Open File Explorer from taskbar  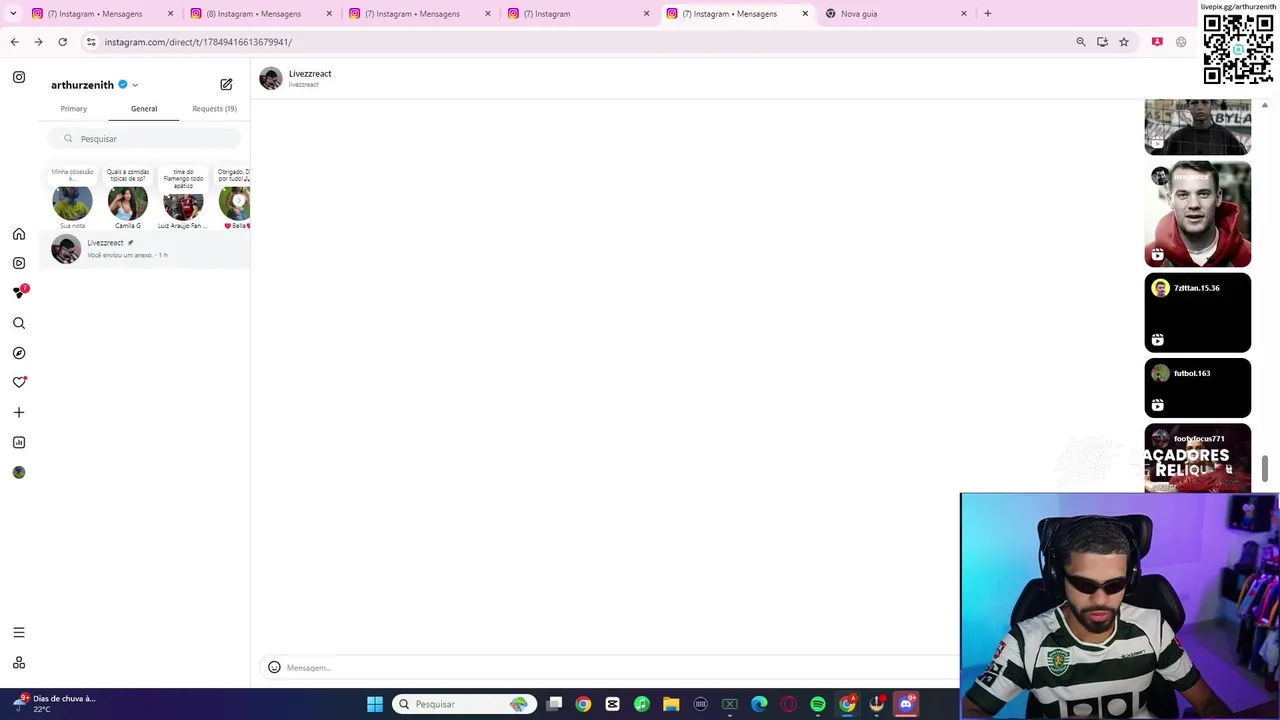point(671,704)
